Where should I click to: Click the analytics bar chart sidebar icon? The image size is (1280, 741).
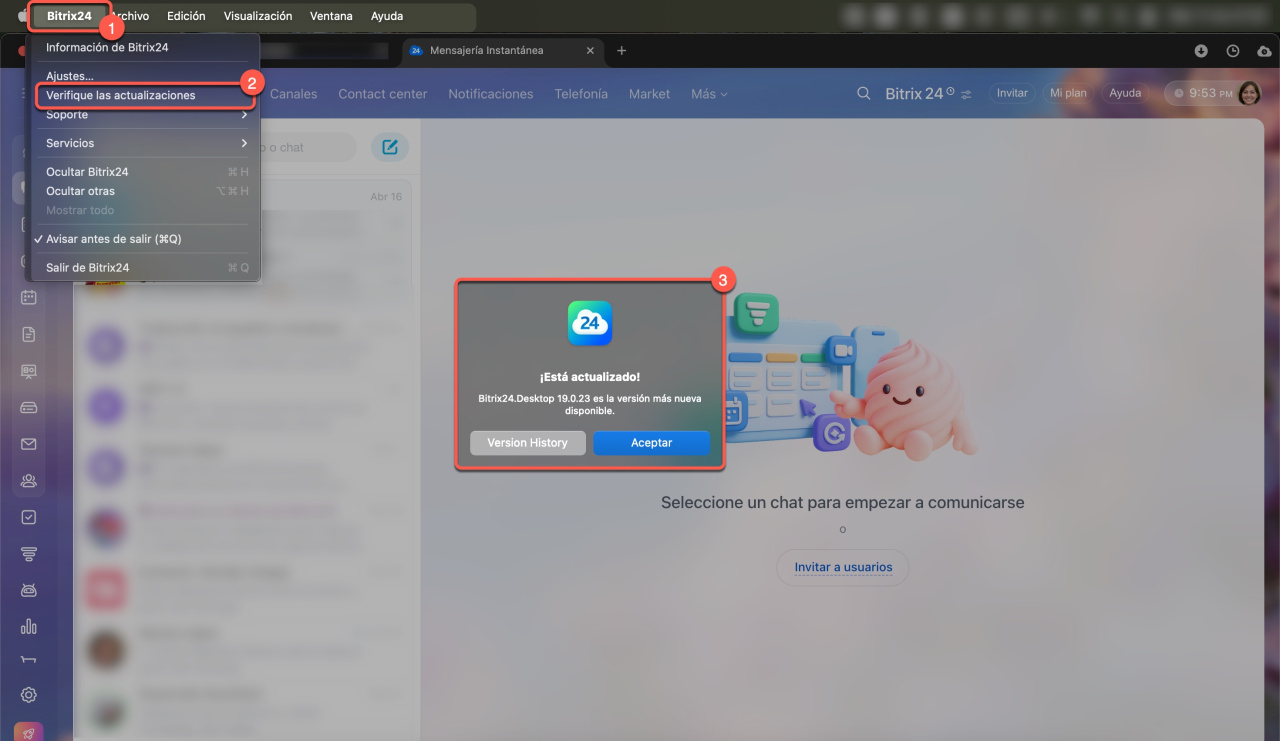coord(29,627)
